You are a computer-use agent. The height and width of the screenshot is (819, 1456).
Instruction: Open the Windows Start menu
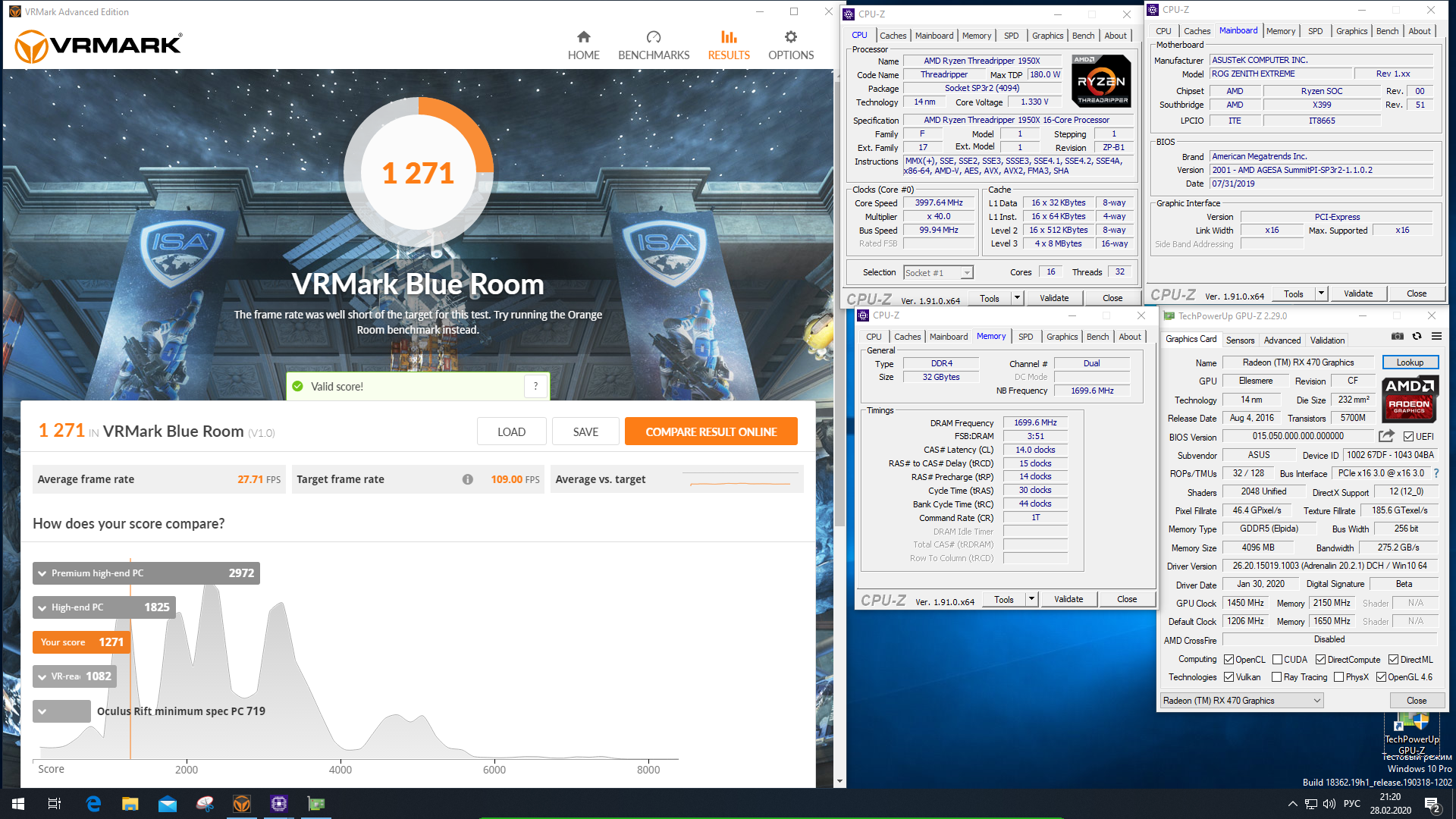pyautogui.click(x=18, y=804)
